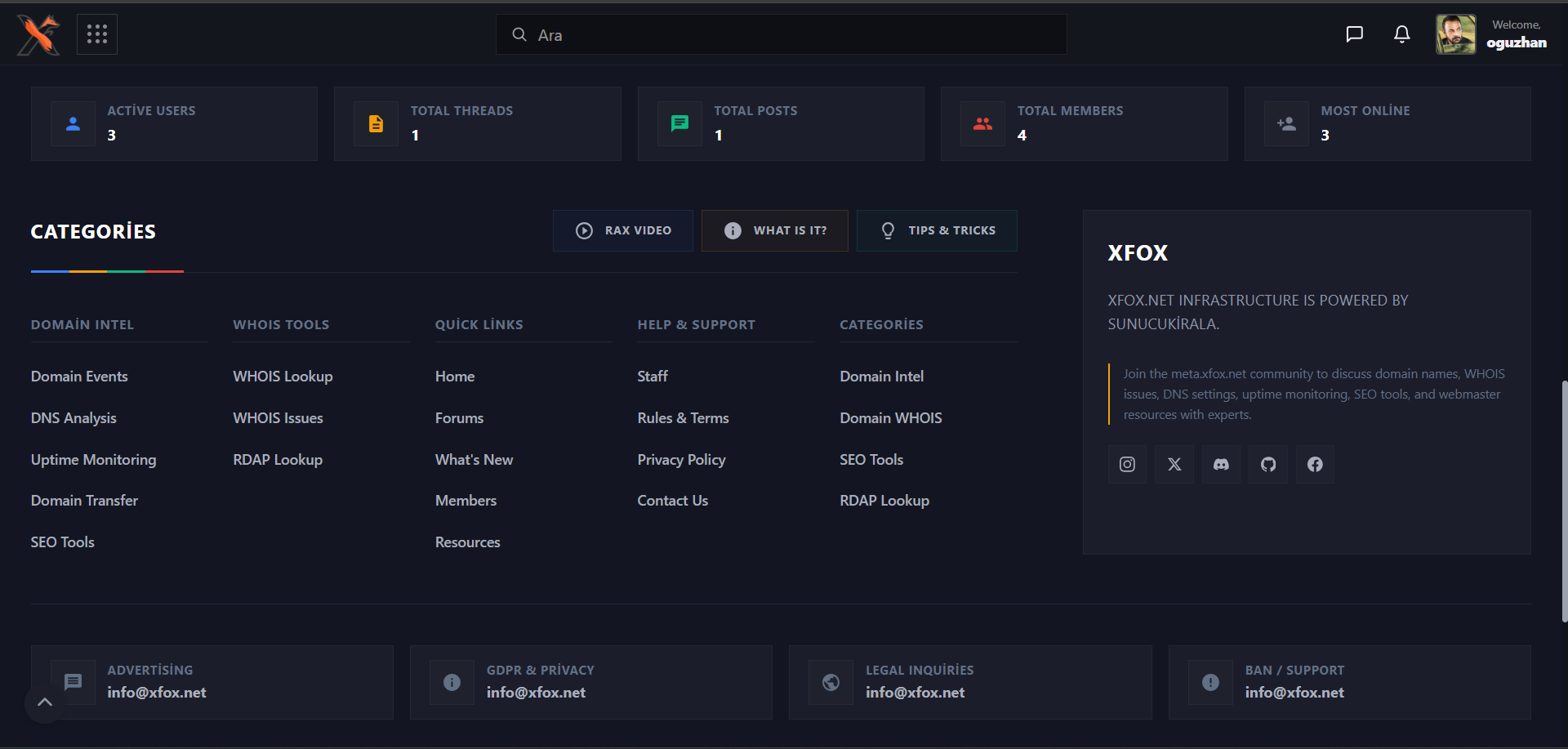Click the page vertical scrollbar

point(1564,501)
